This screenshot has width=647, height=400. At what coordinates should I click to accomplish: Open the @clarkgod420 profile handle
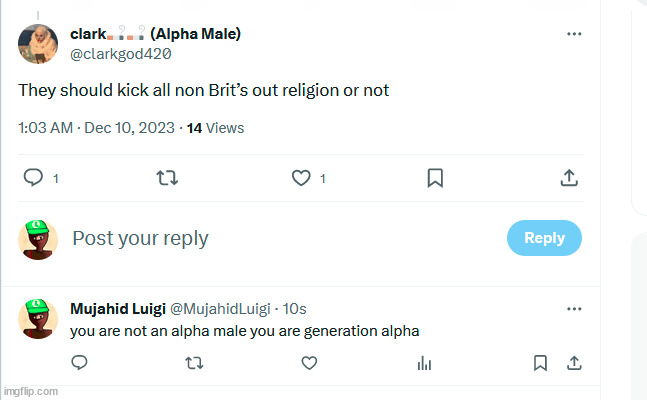pyautogui.click(x=113, y=54)
